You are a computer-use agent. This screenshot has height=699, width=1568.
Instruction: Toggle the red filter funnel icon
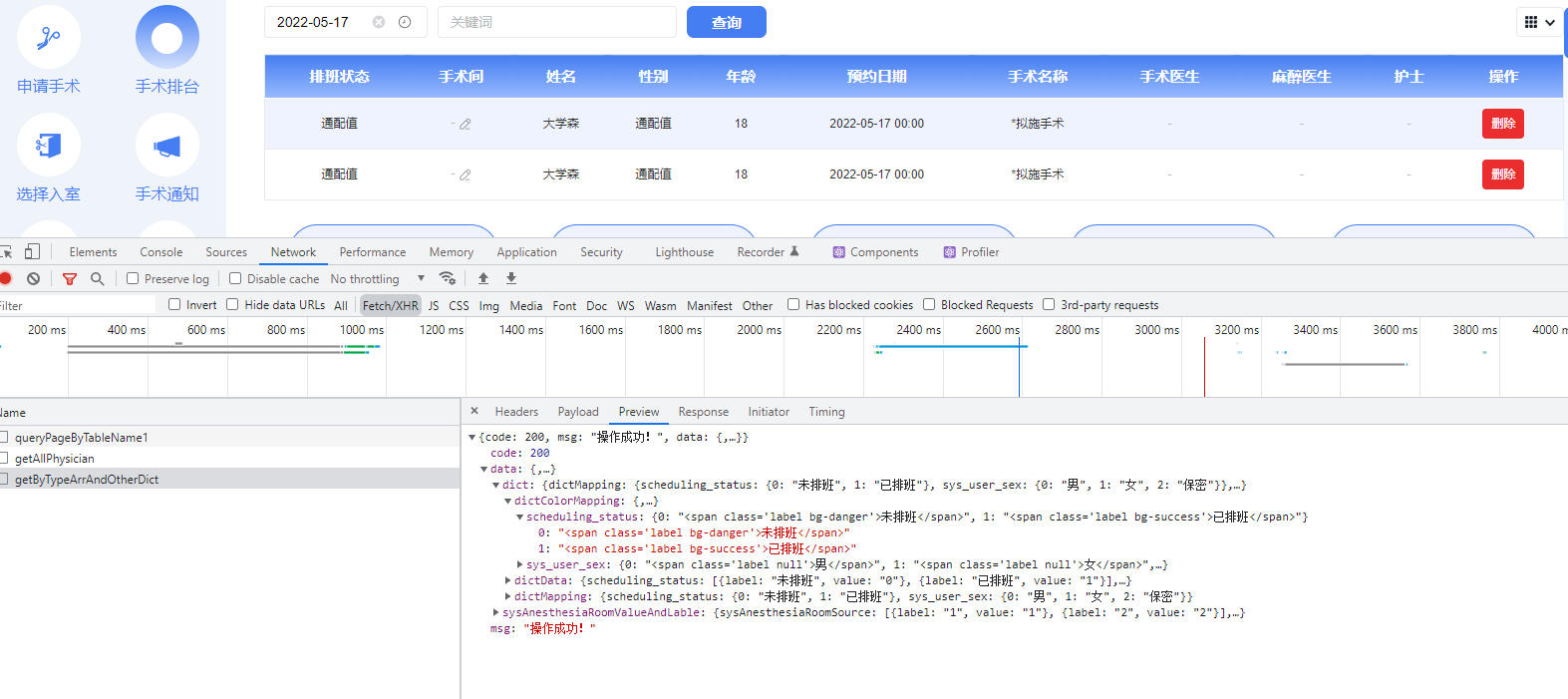click(x=70, y=278)
